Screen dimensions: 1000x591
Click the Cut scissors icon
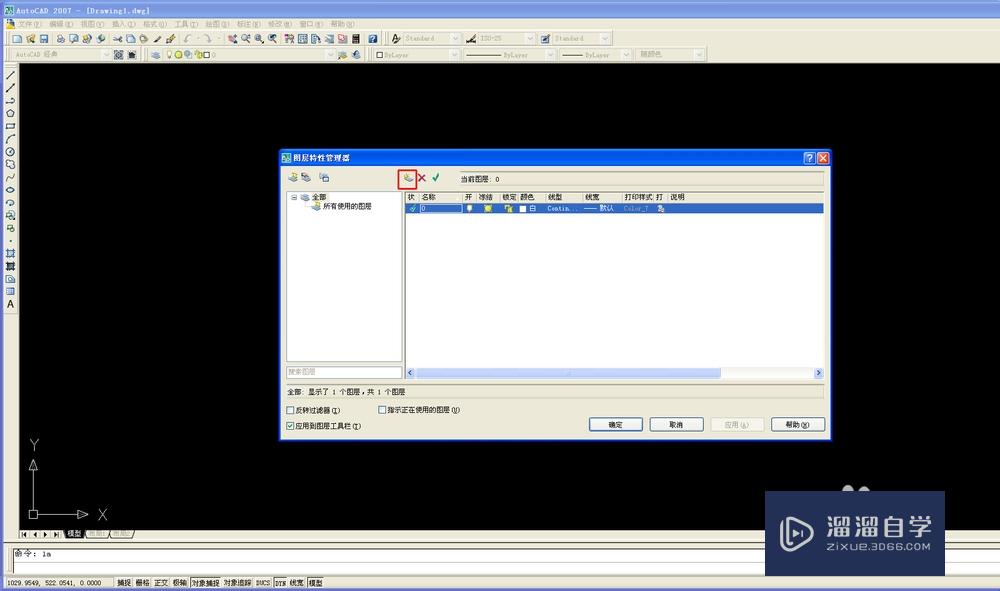click(x=117, y=39)
